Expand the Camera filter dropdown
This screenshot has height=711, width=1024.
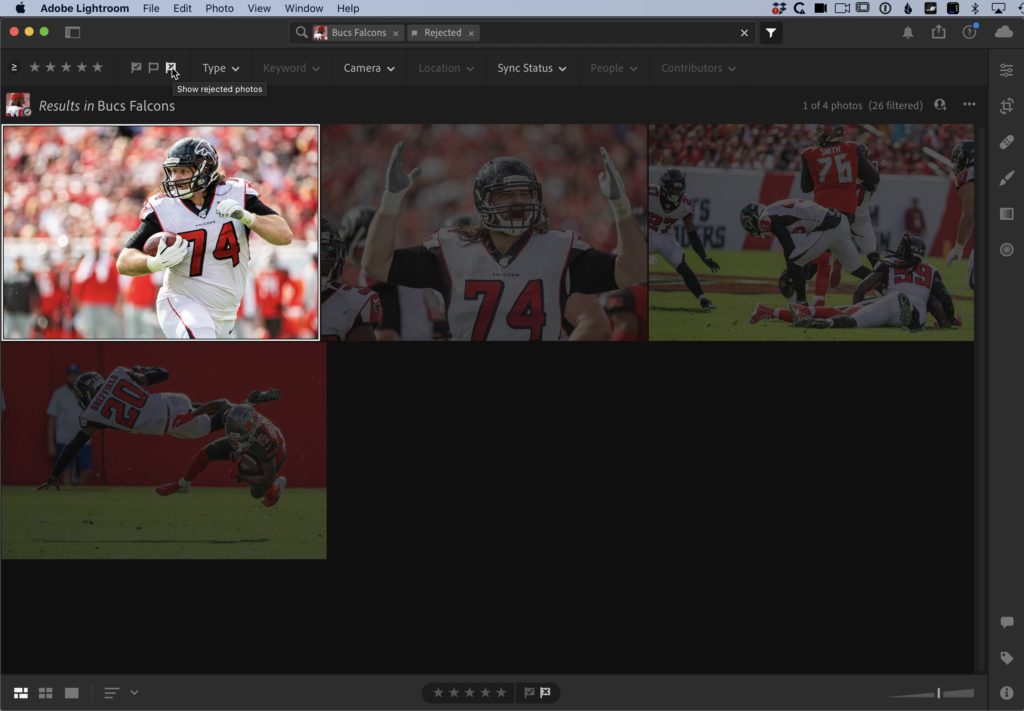click(x=369, y=68)
